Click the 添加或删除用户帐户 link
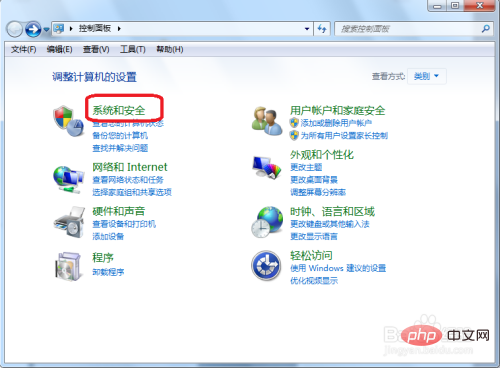Screen dimensions: 500x368 [x=336, y=123]
